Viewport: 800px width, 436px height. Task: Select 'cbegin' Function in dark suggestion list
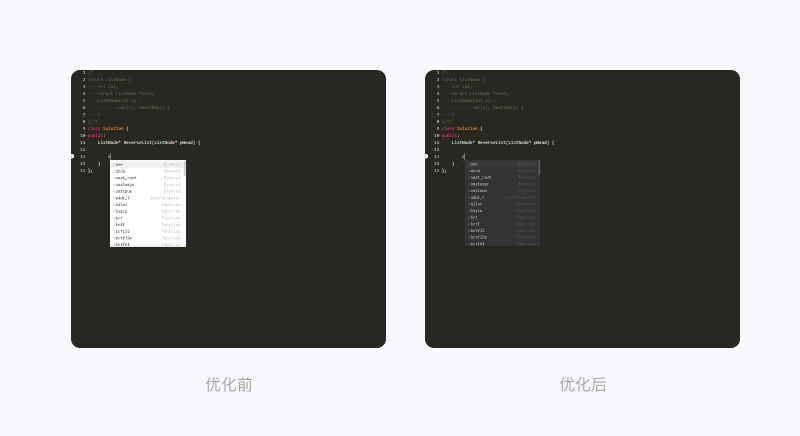502,211
